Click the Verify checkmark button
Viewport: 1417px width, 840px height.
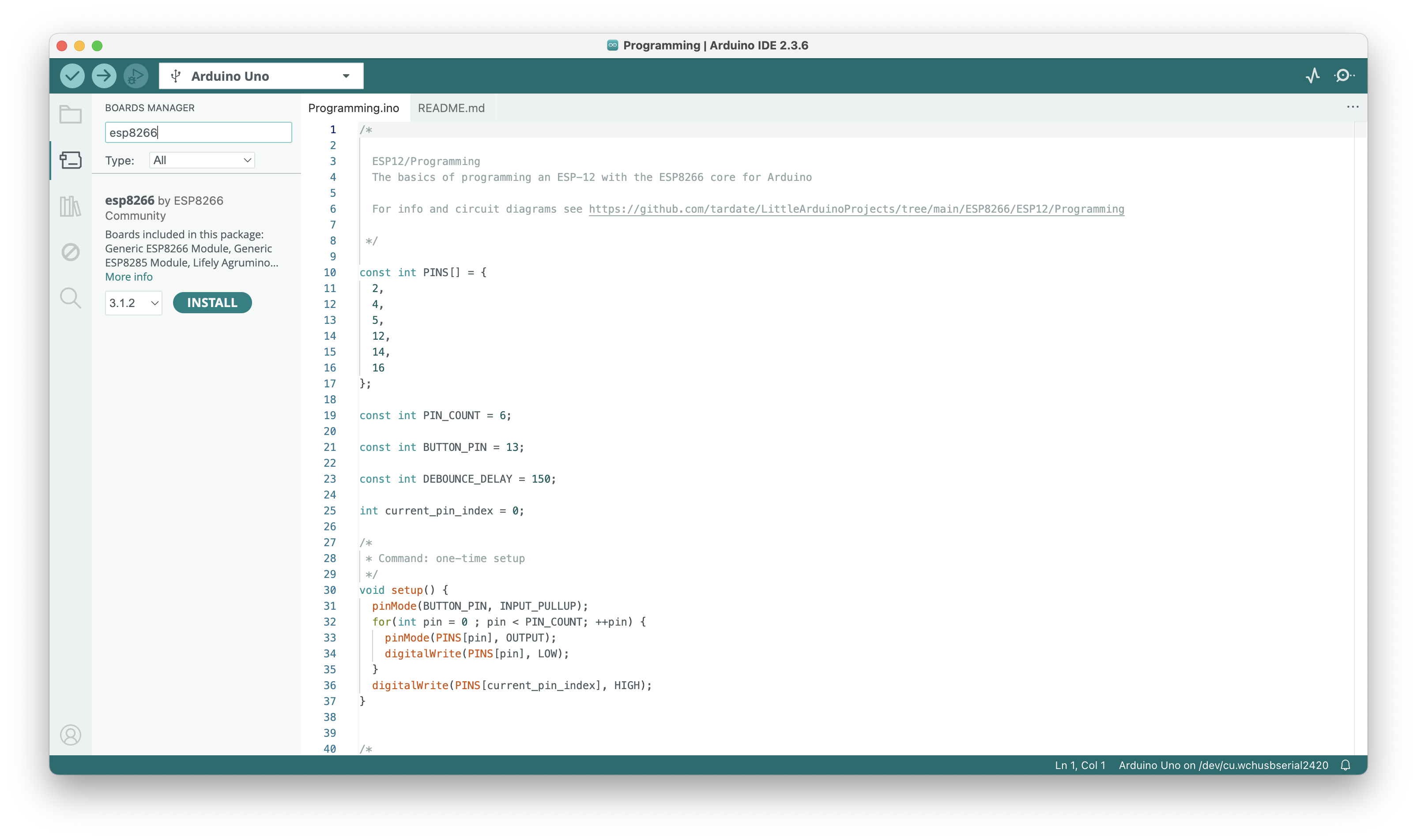[72, 76]
